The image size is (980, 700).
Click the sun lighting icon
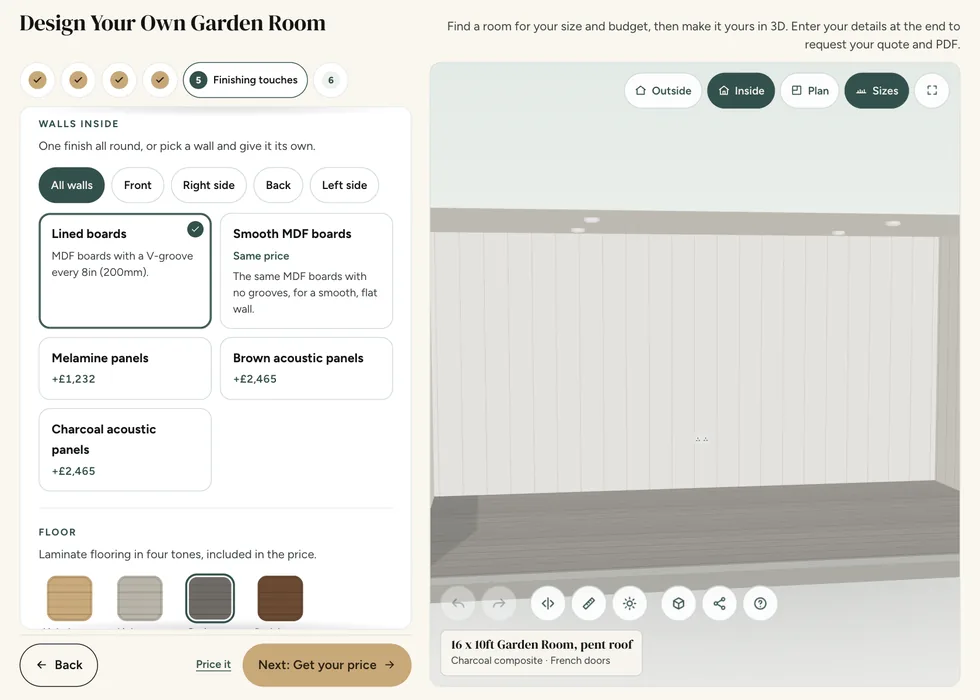[629, 603]
